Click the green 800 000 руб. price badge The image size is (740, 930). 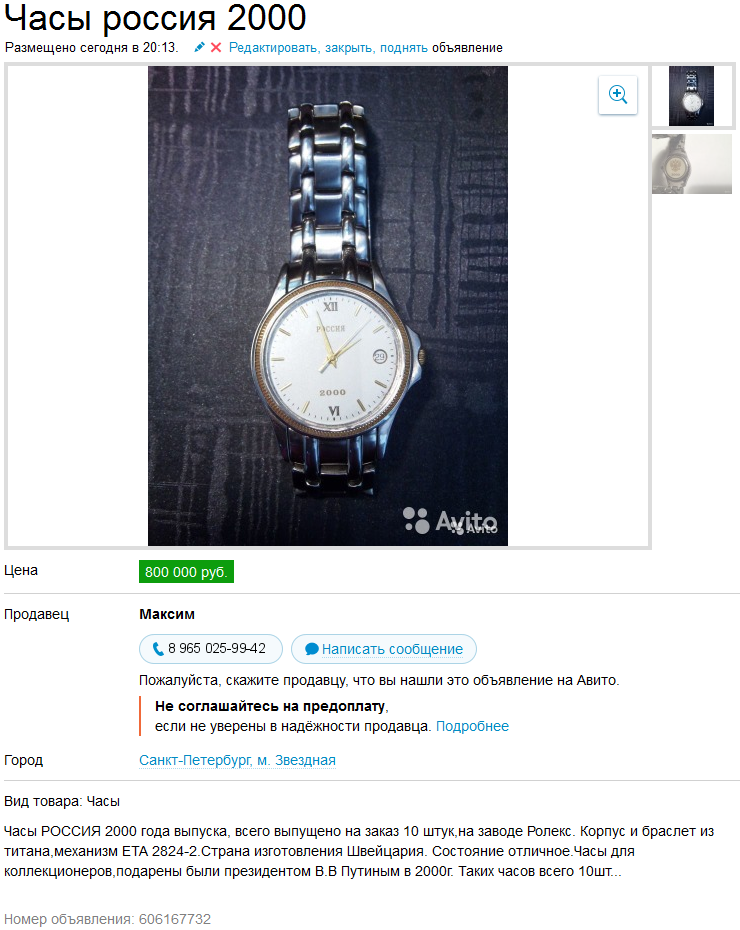(x=186, y=572)
